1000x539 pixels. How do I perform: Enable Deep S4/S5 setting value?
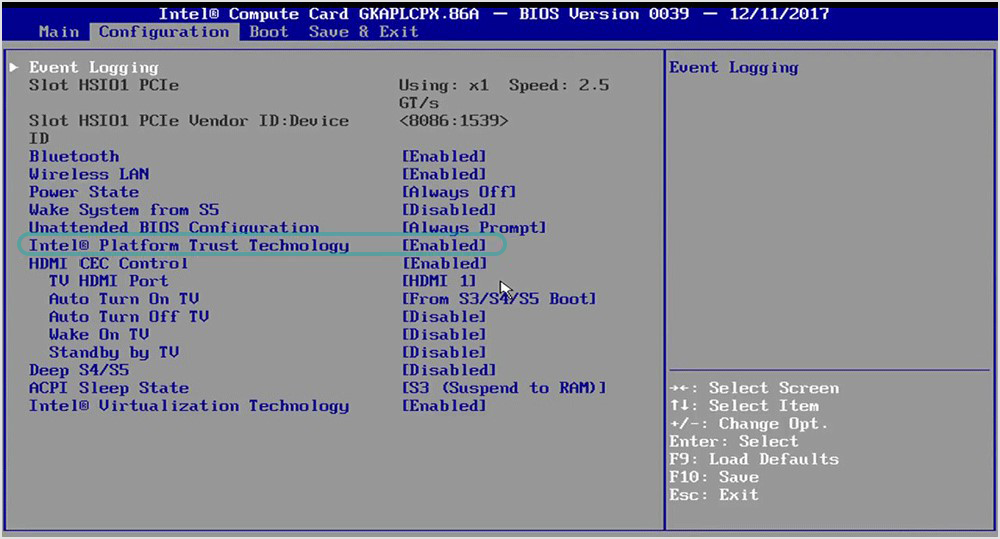tap(448, 370)
